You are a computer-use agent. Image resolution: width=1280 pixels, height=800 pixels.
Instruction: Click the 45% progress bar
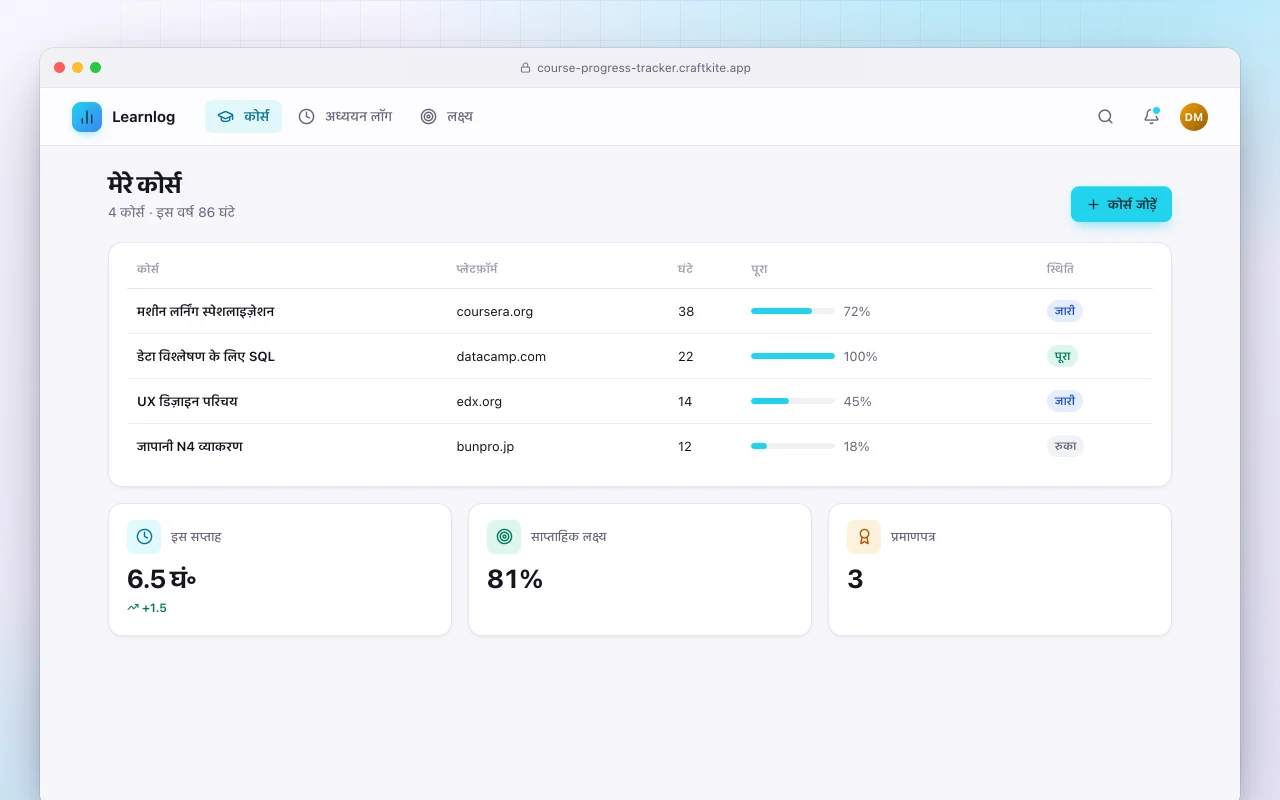(793, 401)
